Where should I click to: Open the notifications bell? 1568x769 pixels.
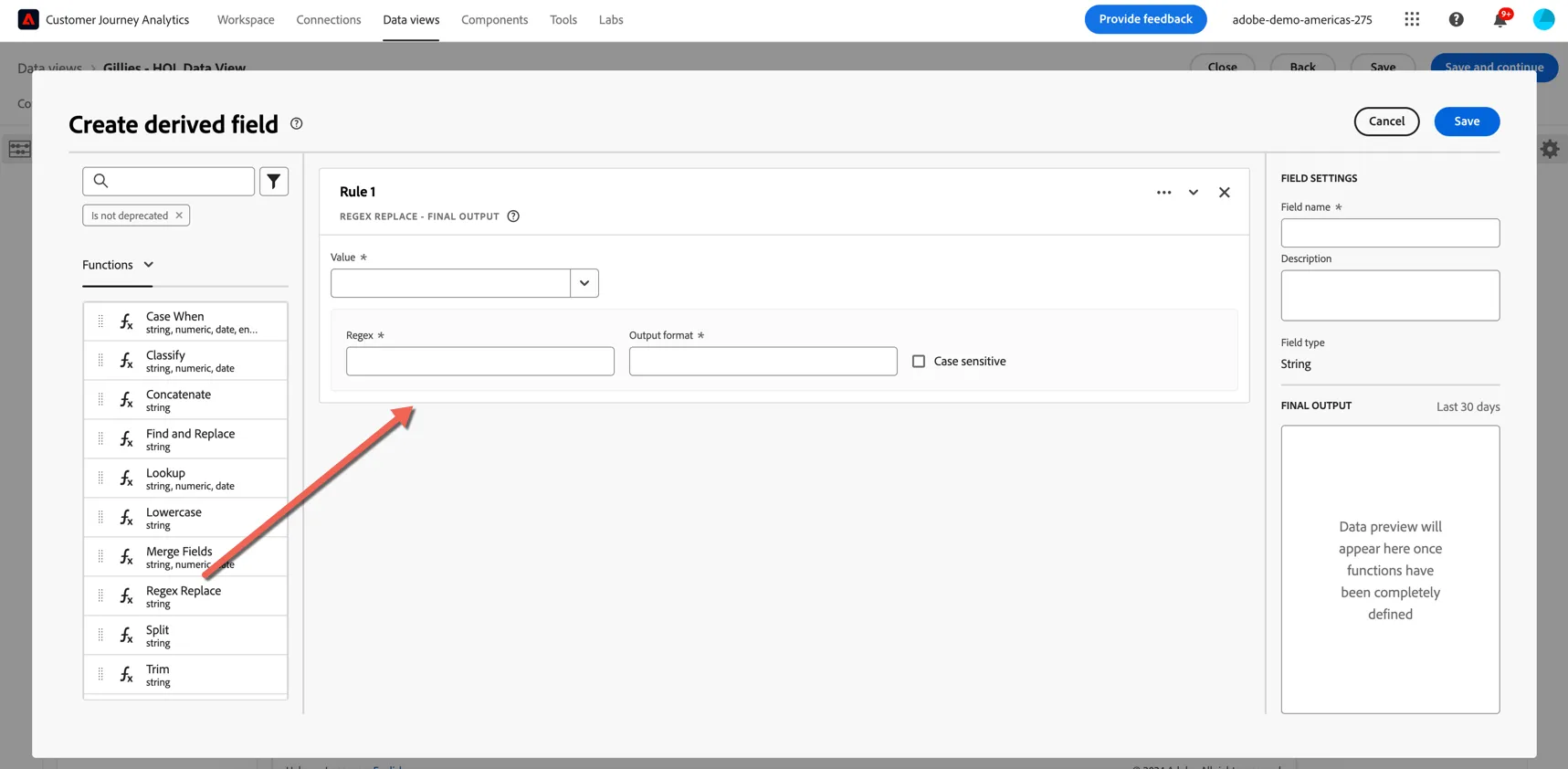[1500, 19]
